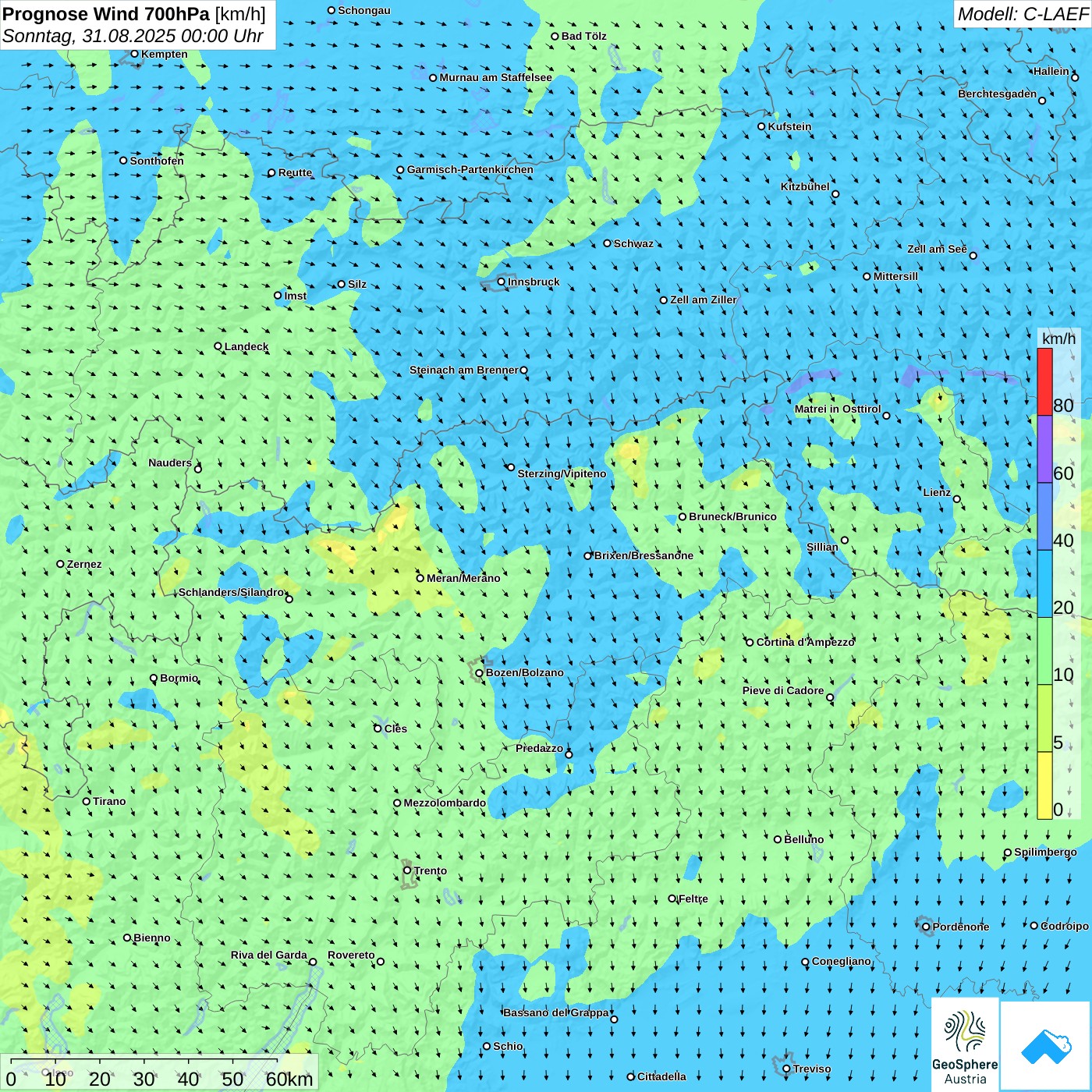Click the Bad Tölz city label
1092x1092 pixels.
[583, 36]
